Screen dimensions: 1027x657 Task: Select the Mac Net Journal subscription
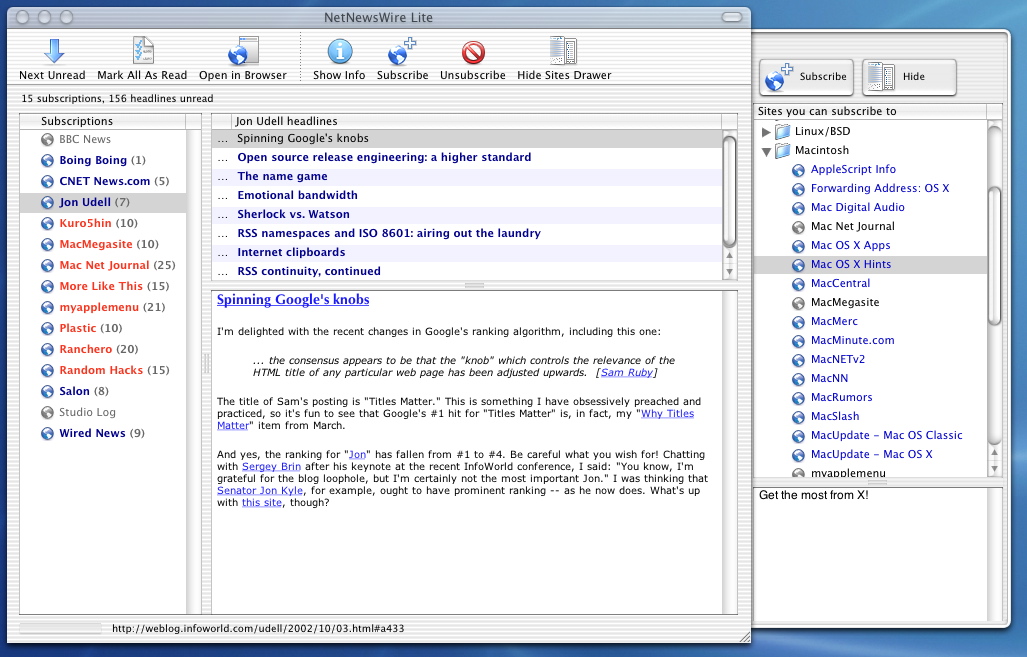103,265
